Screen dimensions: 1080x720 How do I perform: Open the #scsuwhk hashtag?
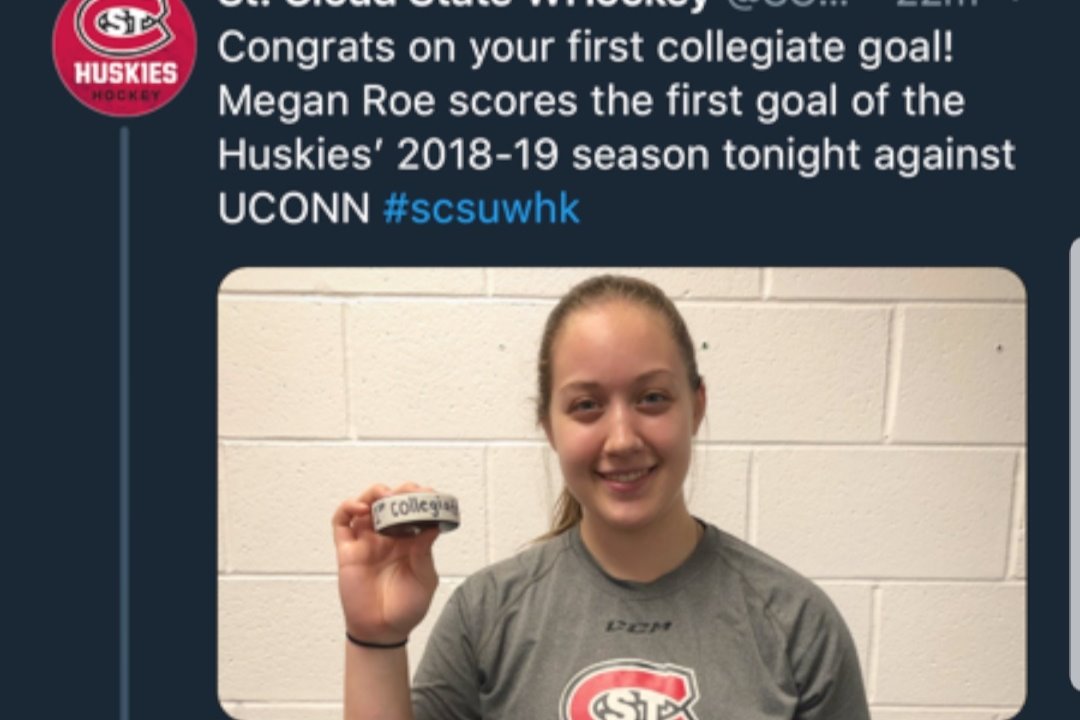[x=481, y=208]
